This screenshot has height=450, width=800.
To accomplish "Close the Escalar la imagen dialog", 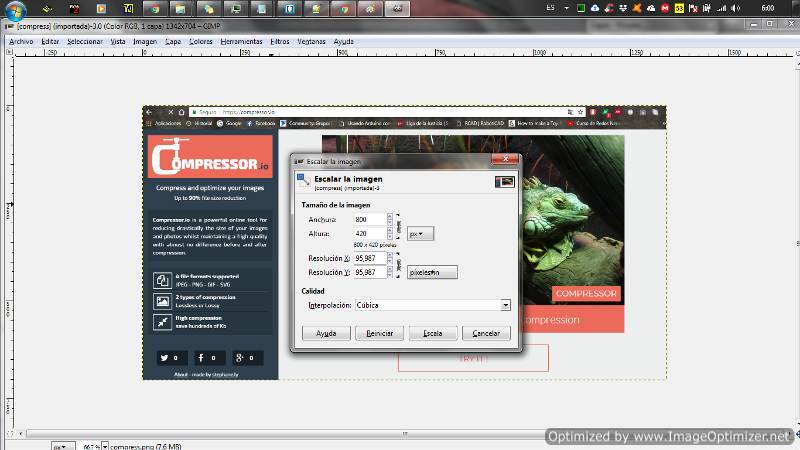I will coord(505,159).
